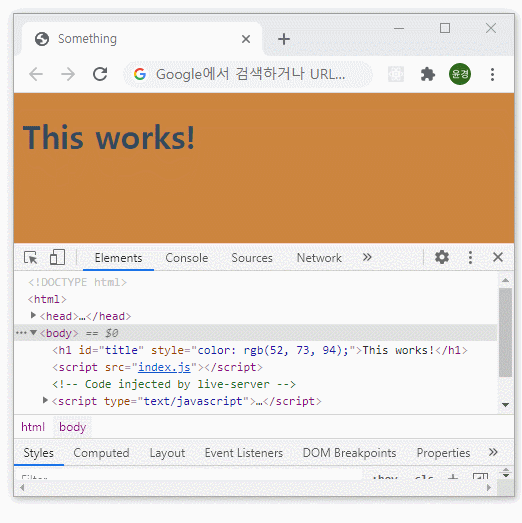Click the This works! heading
This screenshot has width=522, height=523.
point(109,138)
